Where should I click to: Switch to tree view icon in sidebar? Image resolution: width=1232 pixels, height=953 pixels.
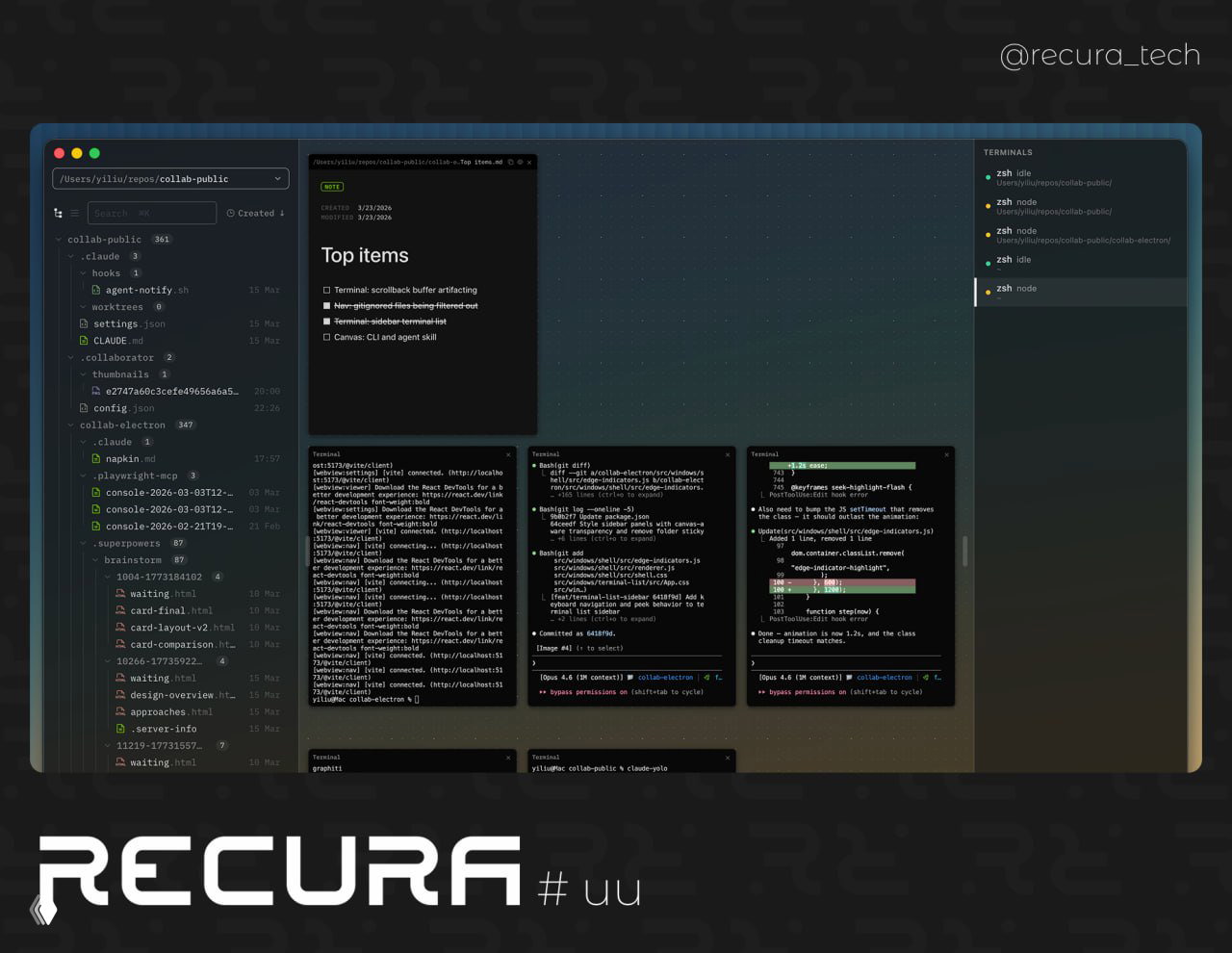(x=58, y=213)
